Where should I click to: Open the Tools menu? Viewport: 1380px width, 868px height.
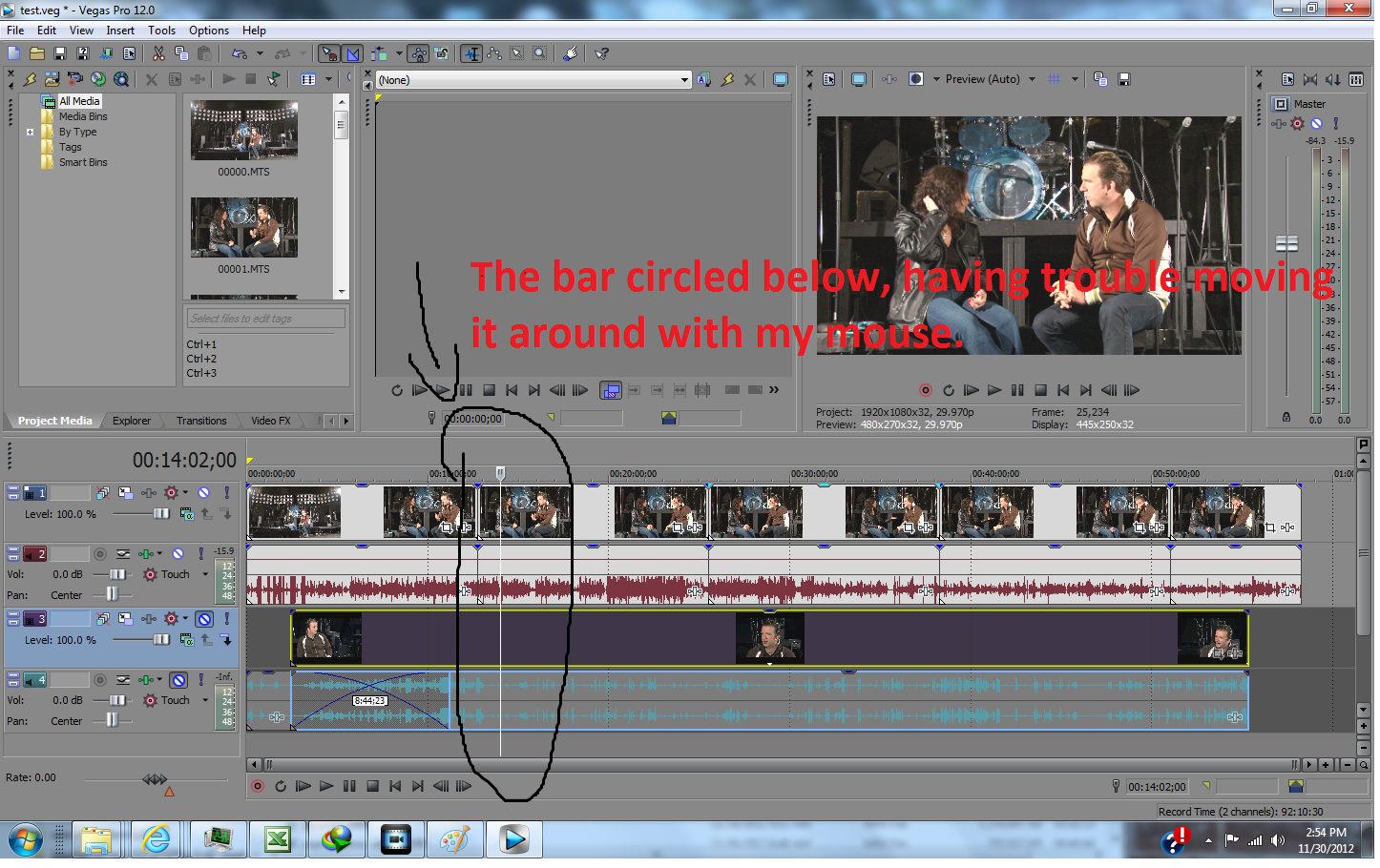click(x=162, y=31)
